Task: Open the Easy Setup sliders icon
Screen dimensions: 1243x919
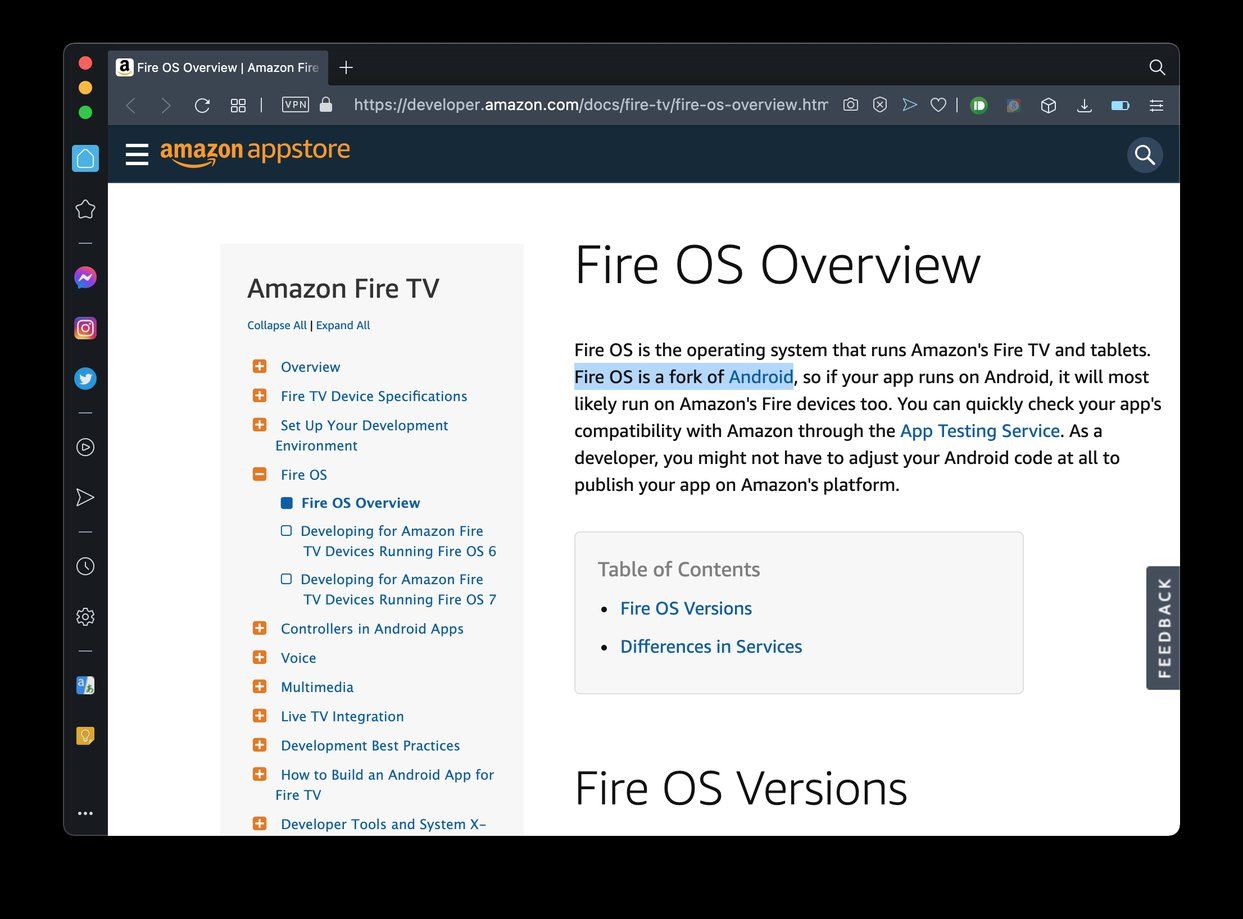Action: pos(1156,105)
